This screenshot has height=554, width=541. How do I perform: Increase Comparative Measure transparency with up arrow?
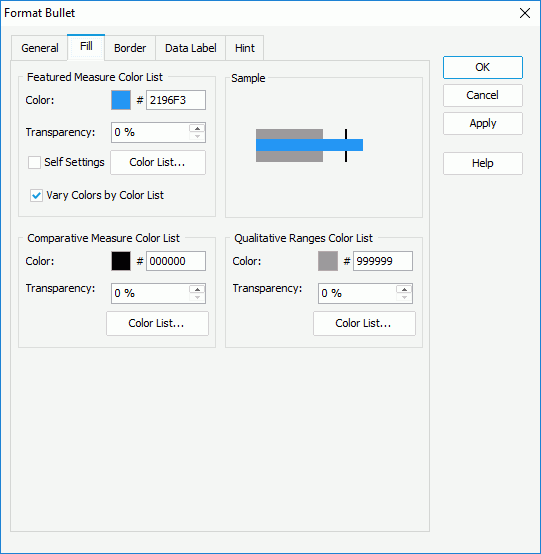point(197,290)
